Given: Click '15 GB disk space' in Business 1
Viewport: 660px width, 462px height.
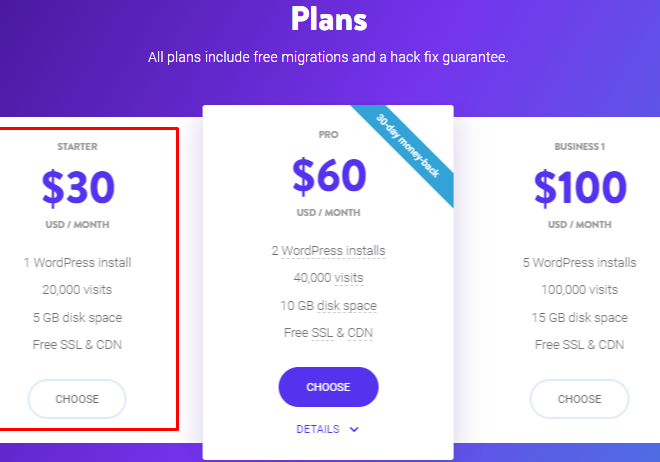Looking at the screenshot, I should [x=579, y=317].
